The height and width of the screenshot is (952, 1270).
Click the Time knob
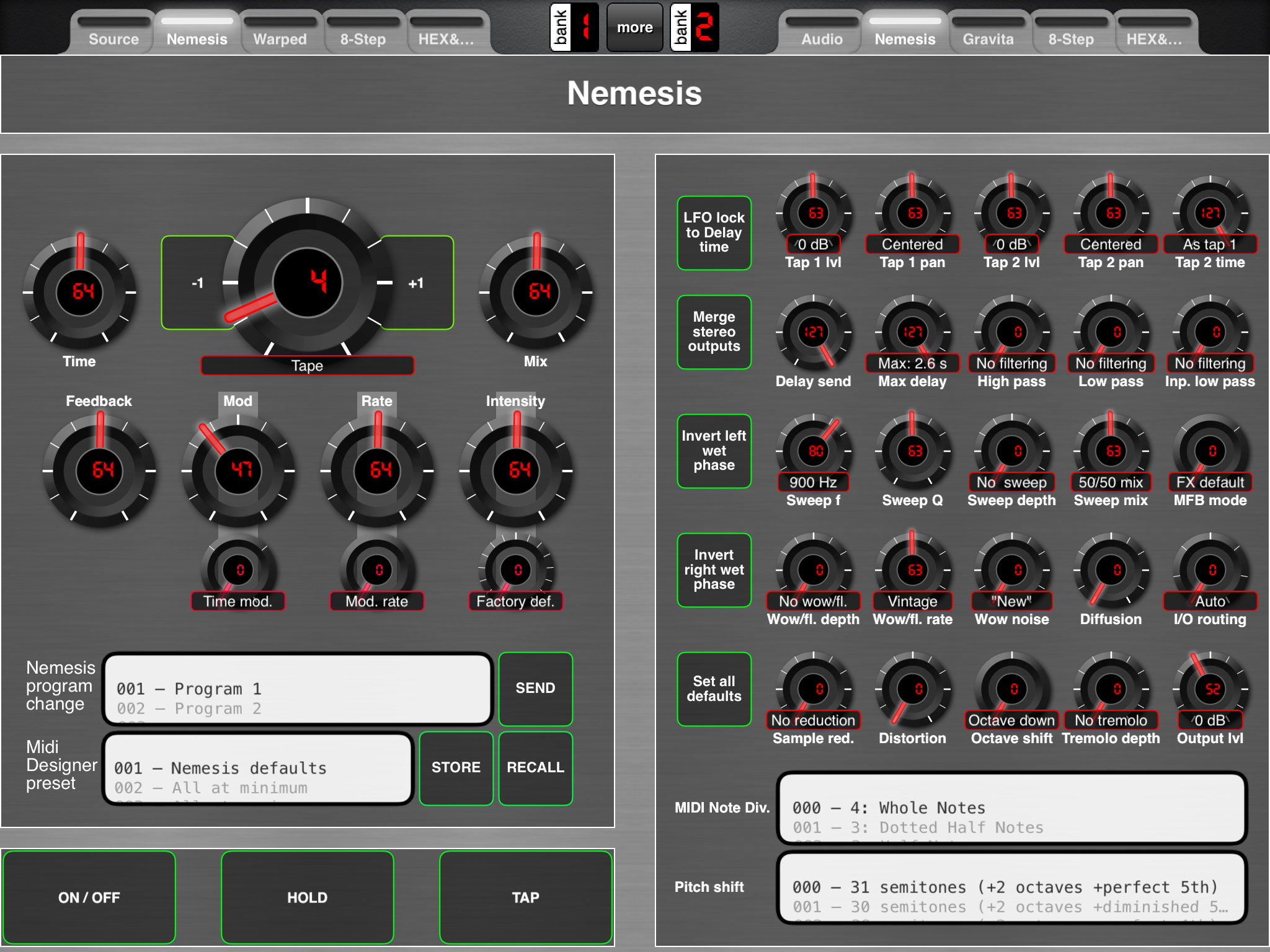click(x=79, y=291)
